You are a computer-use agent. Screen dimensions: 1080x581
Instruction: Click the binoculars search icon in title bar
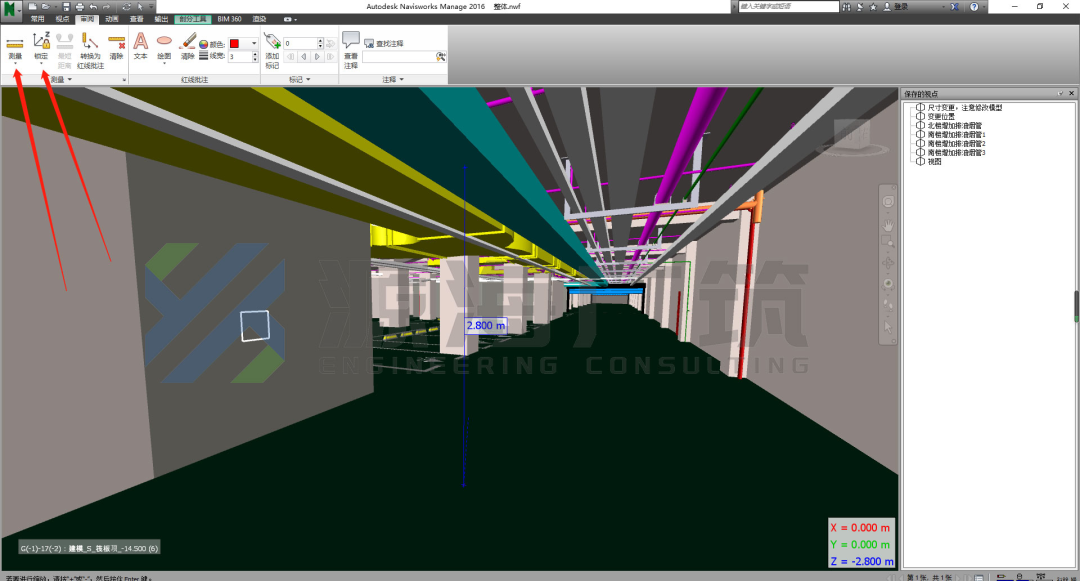click(847, 7)
